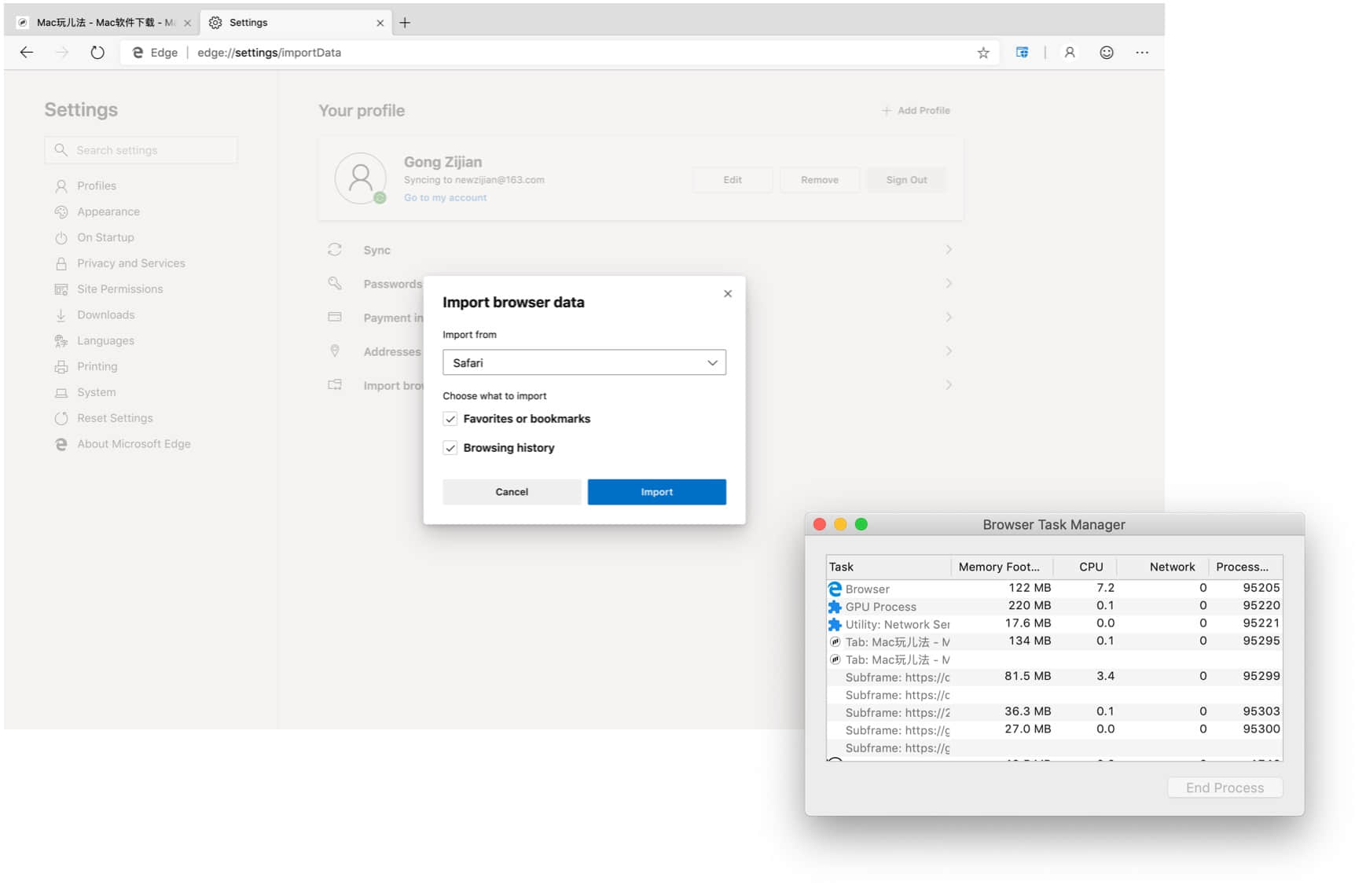
Task: Select the Subframe row using 81.5 MB
Action: click(x=1055, y=677)
